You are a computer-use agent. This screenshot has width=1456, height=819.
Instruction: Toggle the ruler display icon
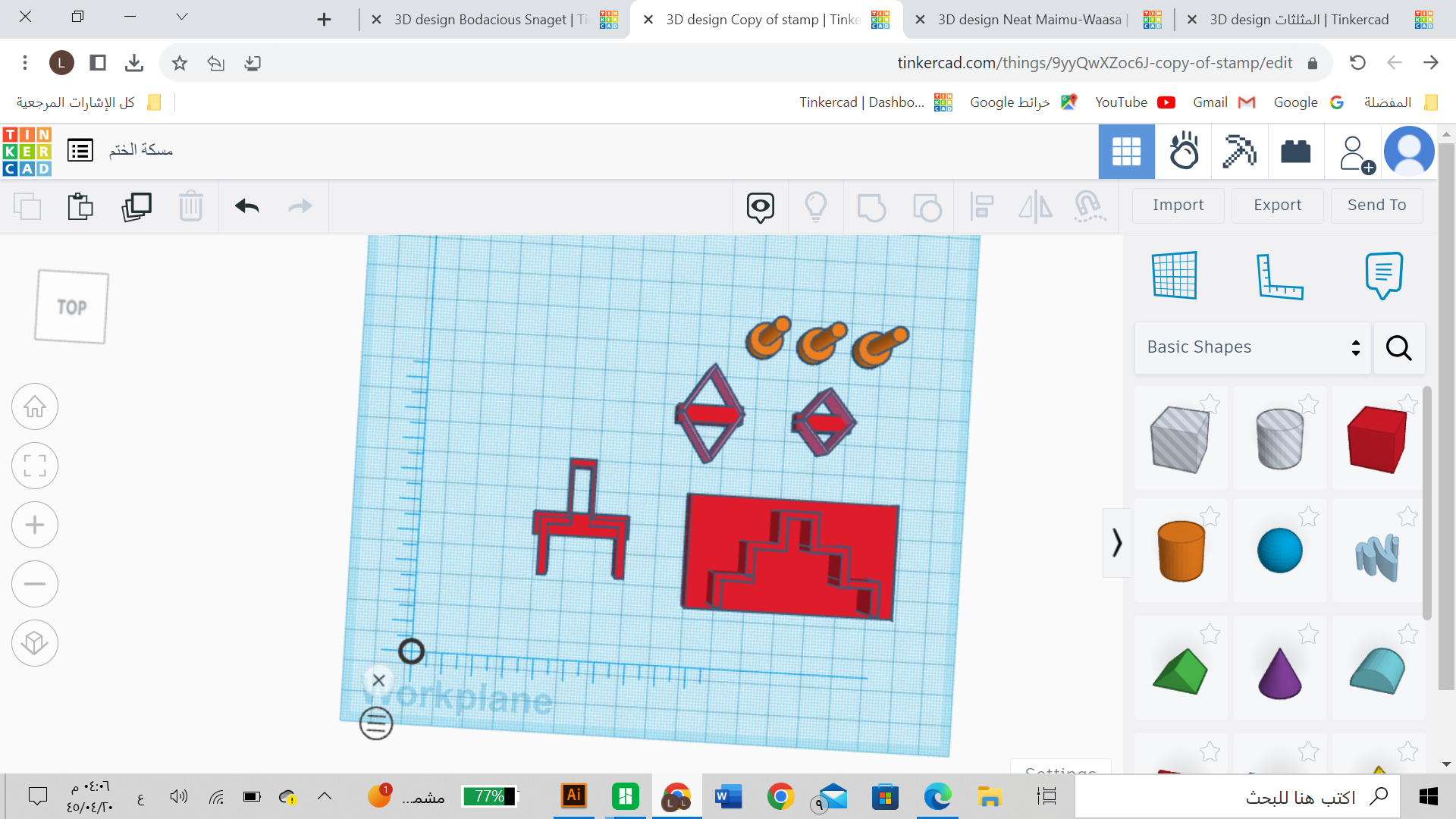pyautogui.click(x=1279, y=277)
